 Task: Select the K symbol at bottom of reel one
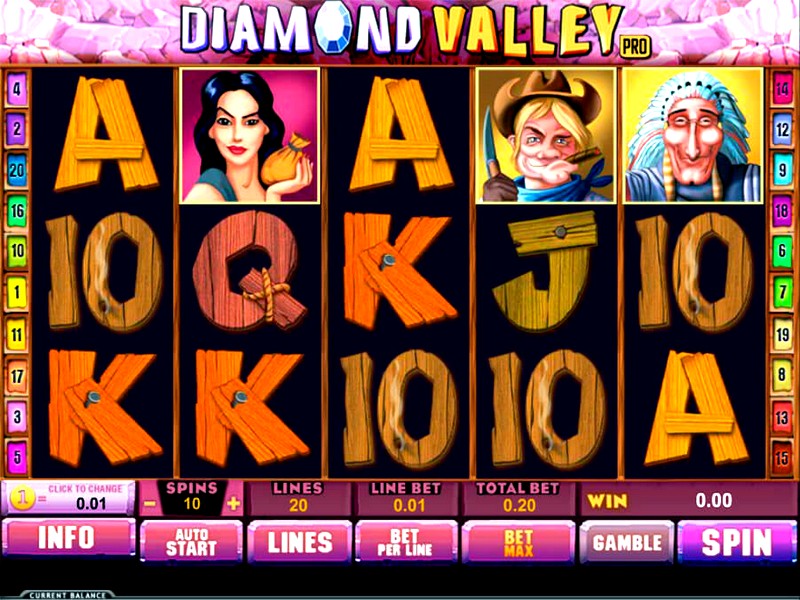104,408
